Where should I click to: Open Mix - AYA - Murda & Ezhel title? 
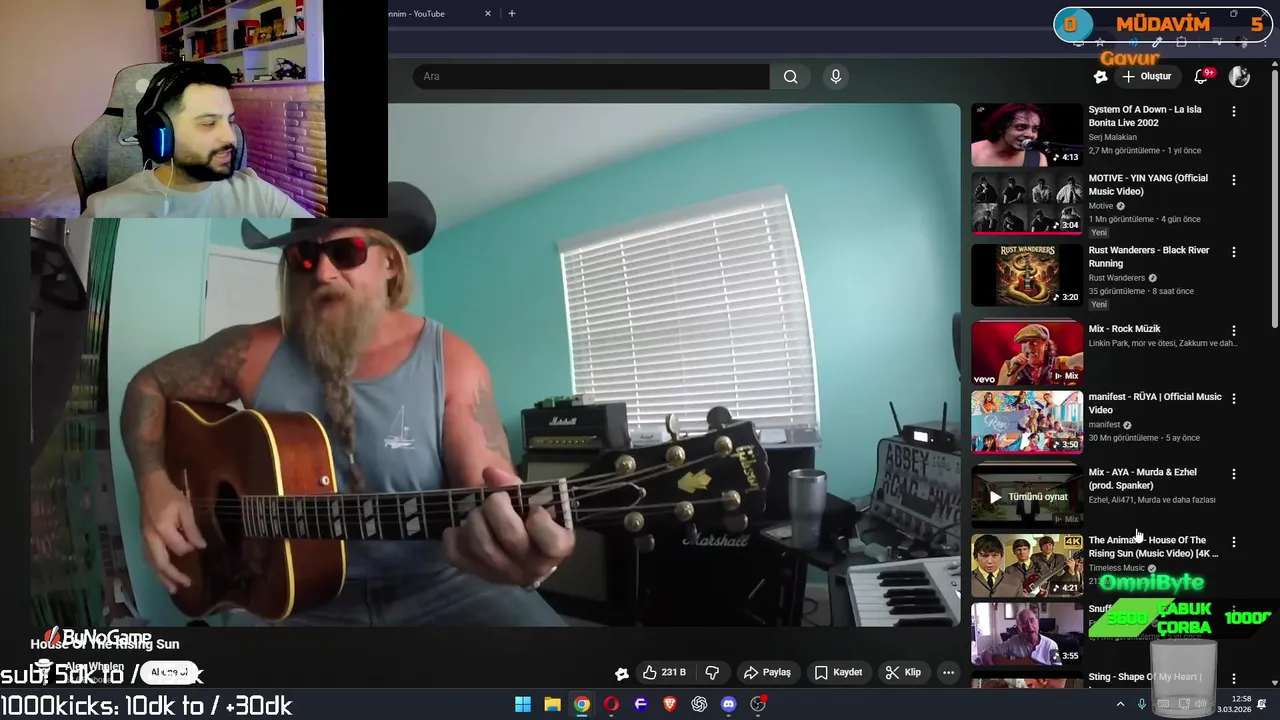coord(1142,479)
